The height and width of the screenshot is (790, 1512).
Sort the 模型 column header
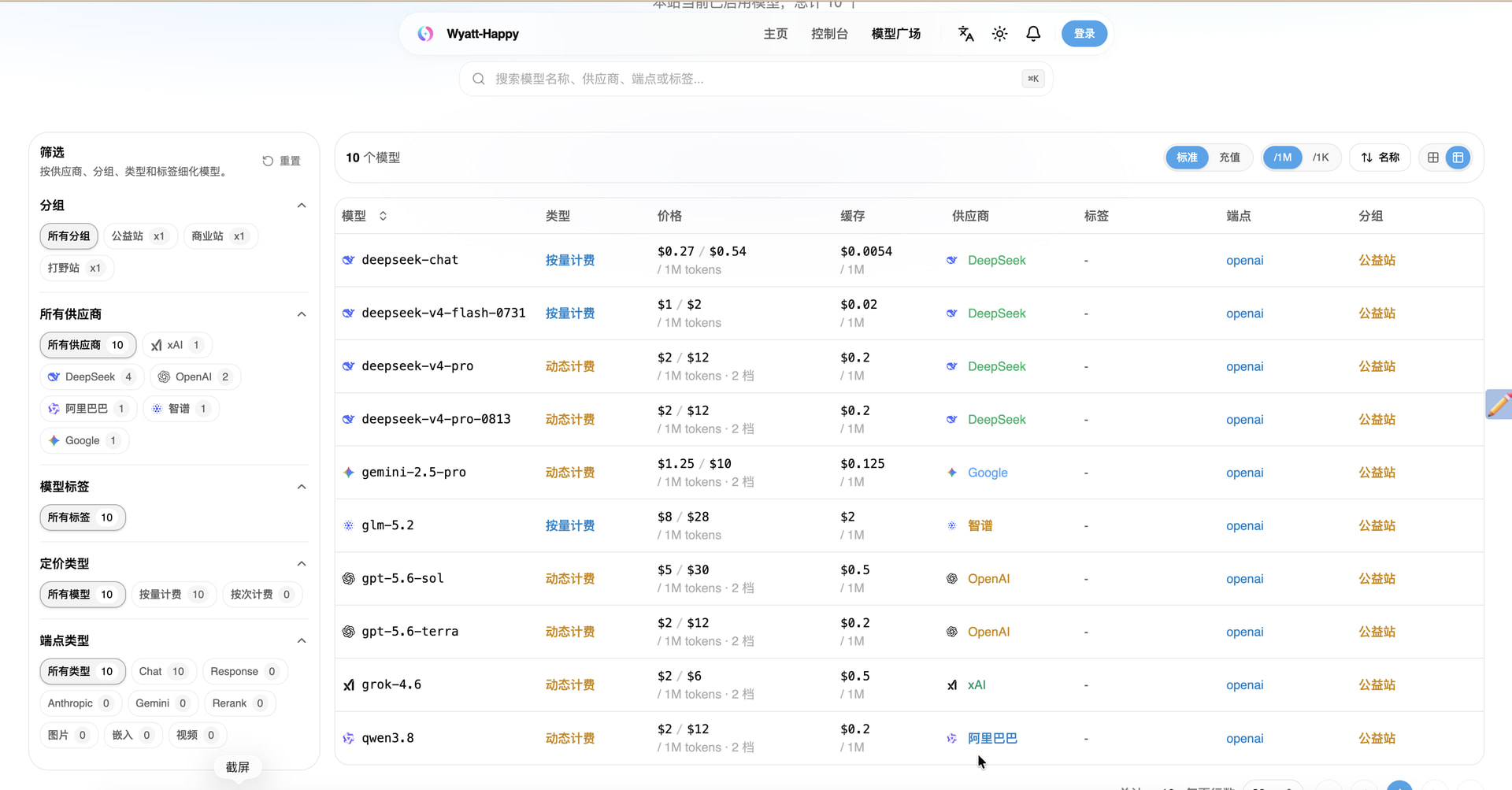(383, 216)
